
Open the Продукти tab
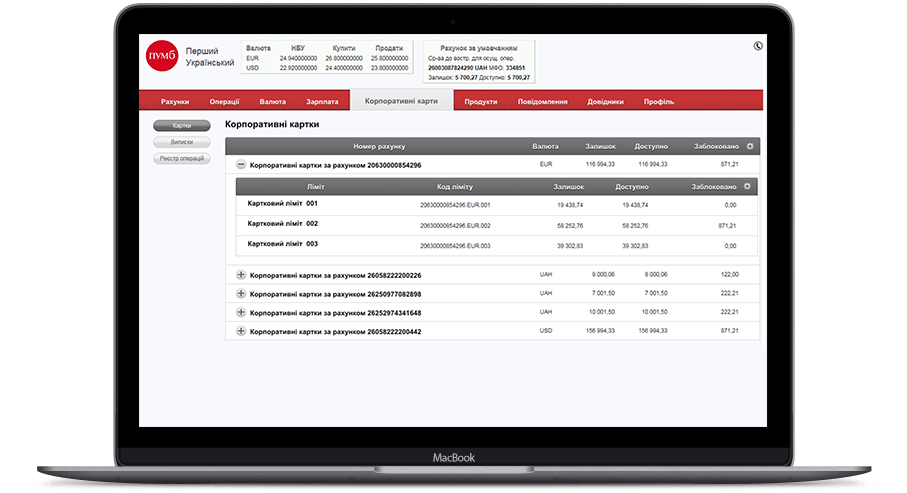coord(481,101)
